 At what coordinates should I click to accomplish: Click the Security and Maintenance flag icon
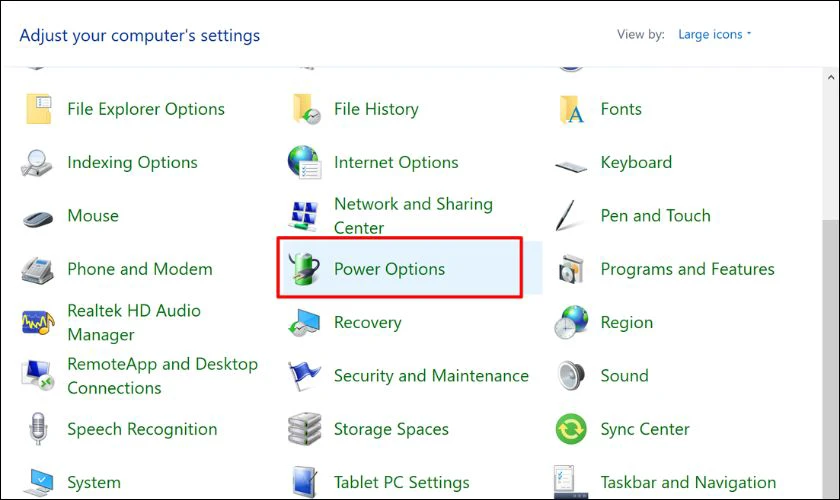tap(303, 376)
